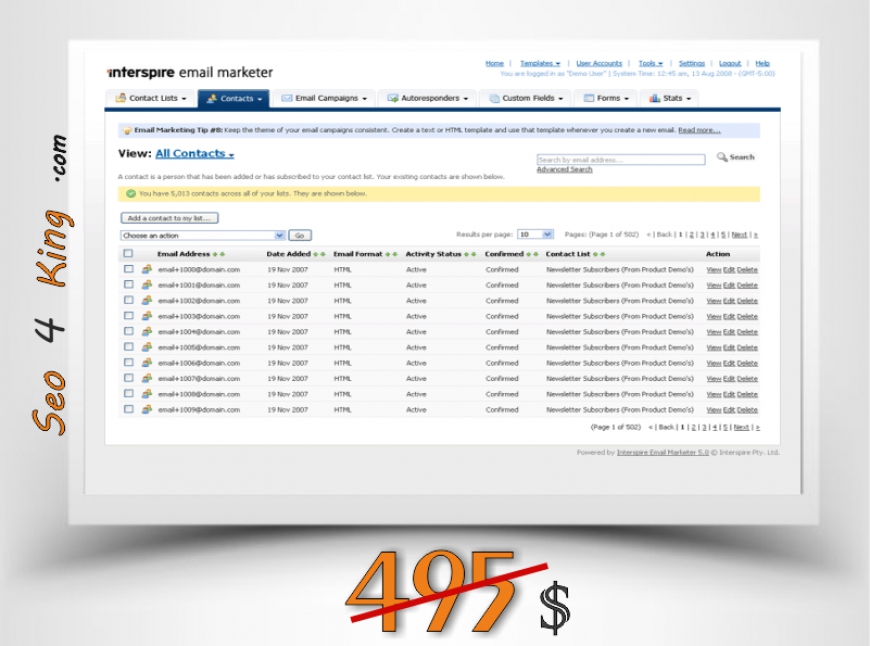Tick the select-all checkbox in table header

(x=128, y=253)
